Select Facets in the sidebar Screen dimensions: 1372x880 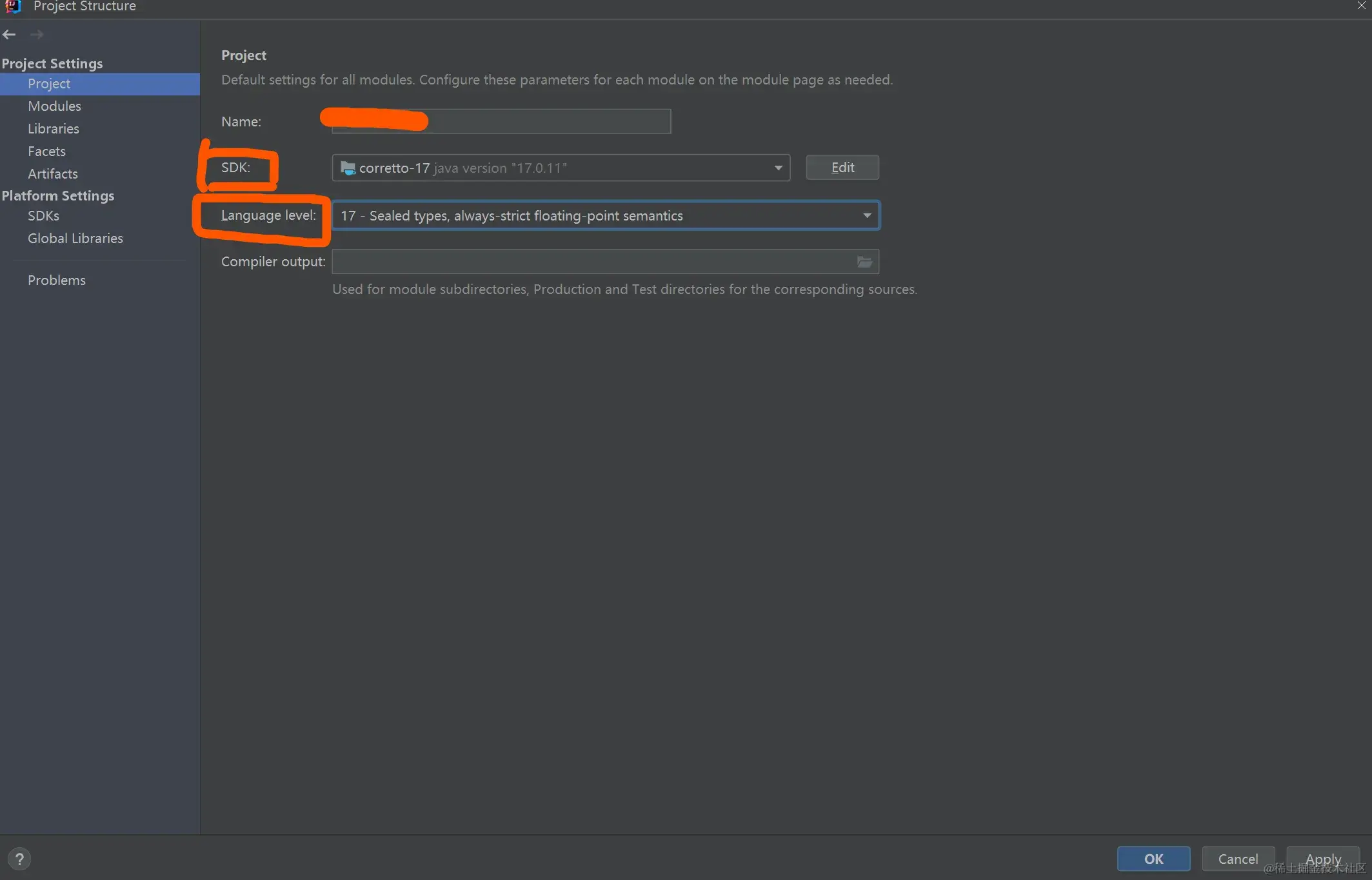pos(46,151)
